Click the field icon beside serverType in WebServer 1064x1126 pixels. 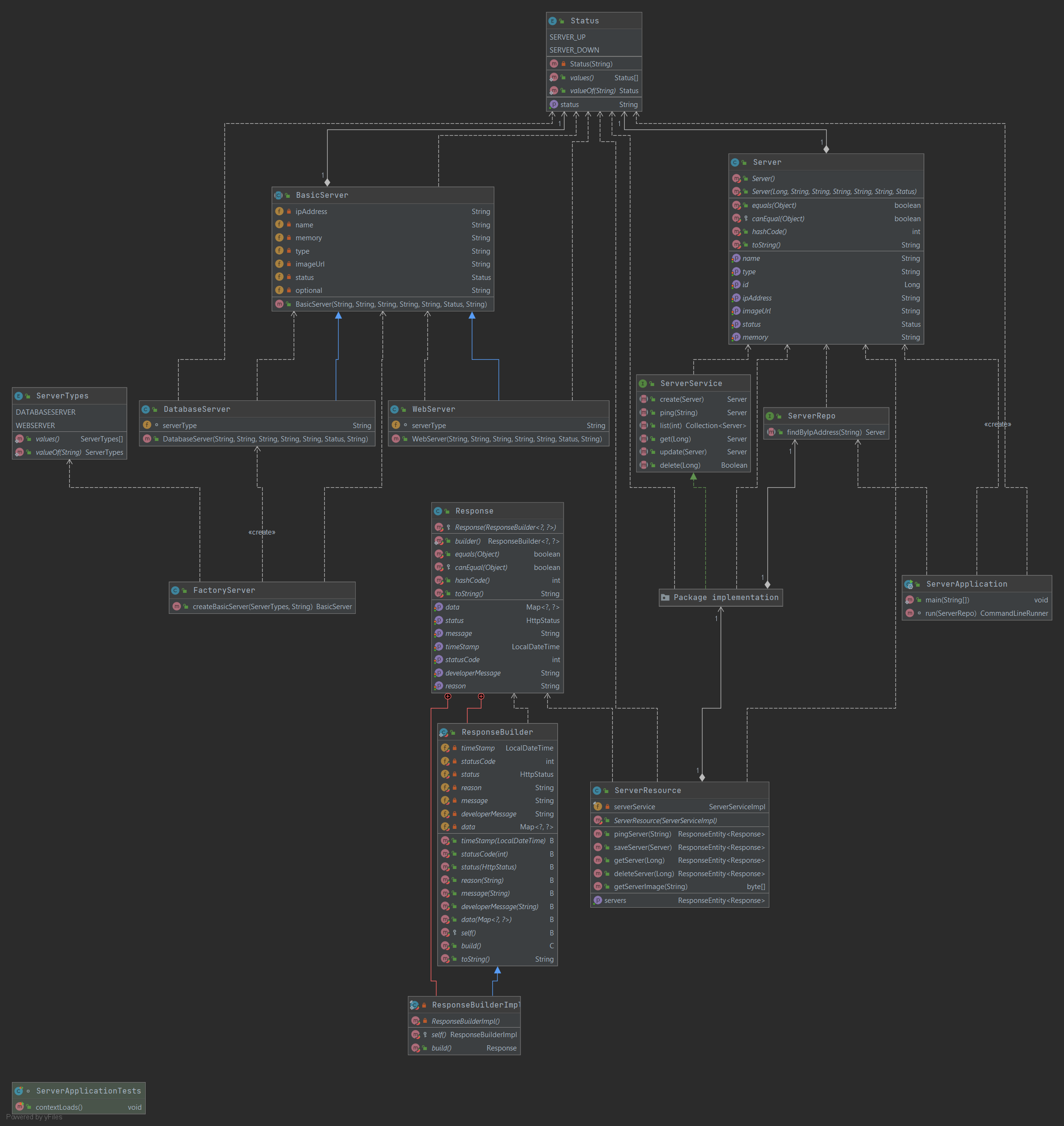[x=395, y=425]
